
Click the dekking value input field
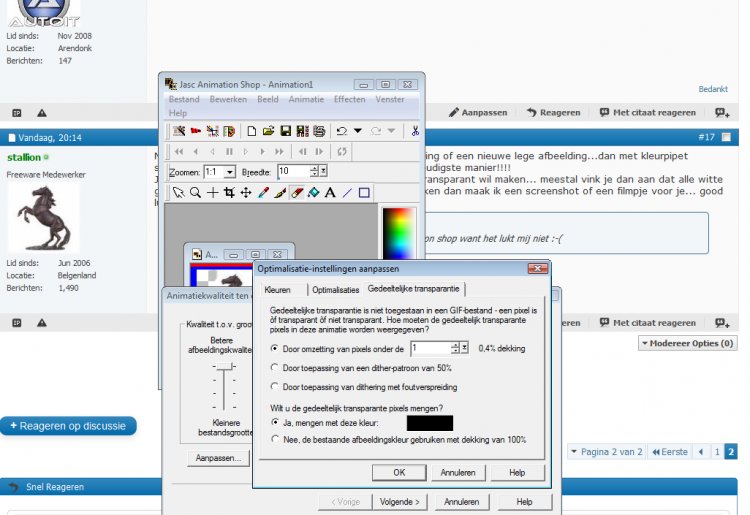430,348
